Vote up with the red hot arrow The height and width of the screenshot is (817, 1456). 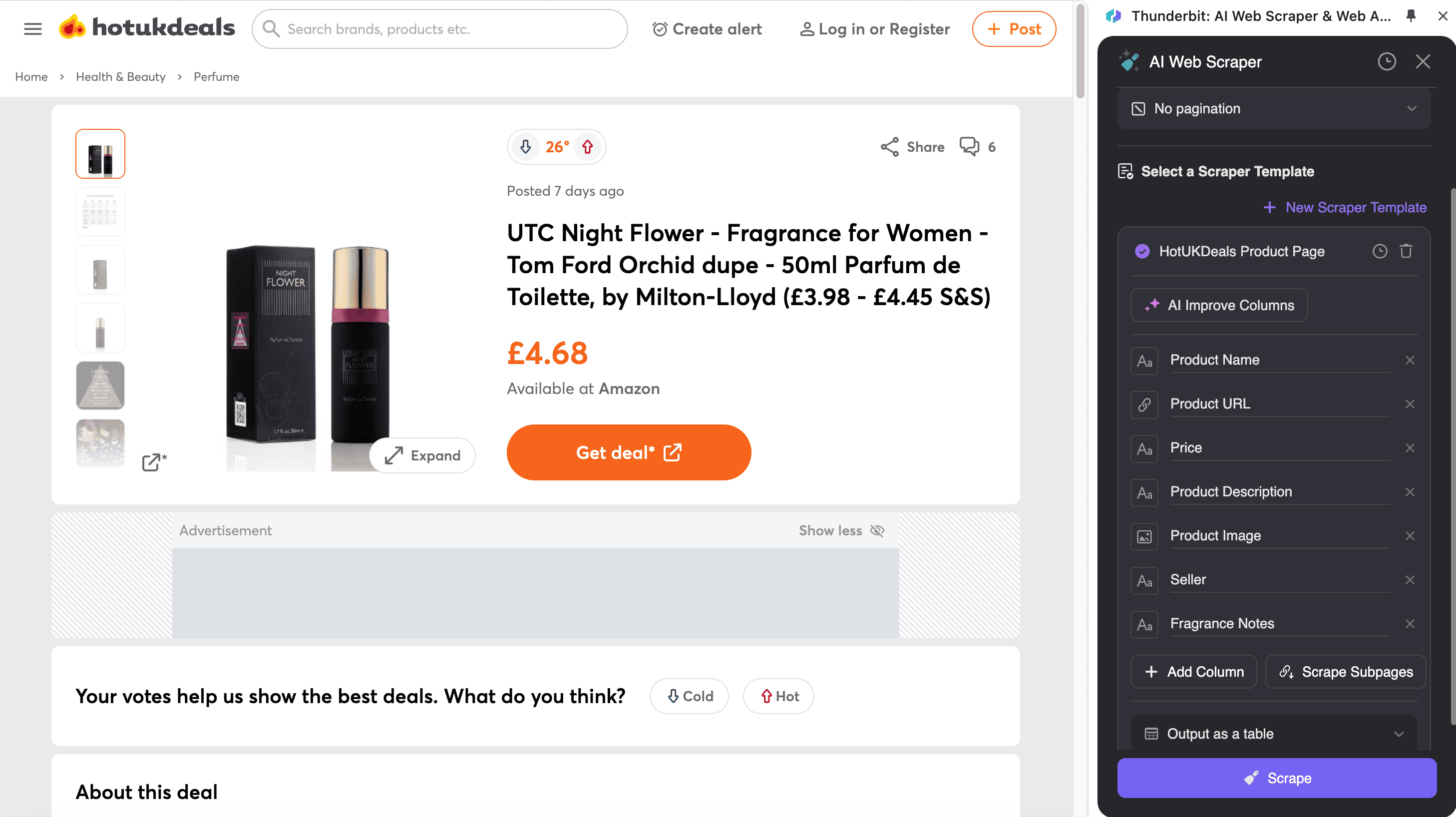[x=587, y=147]
